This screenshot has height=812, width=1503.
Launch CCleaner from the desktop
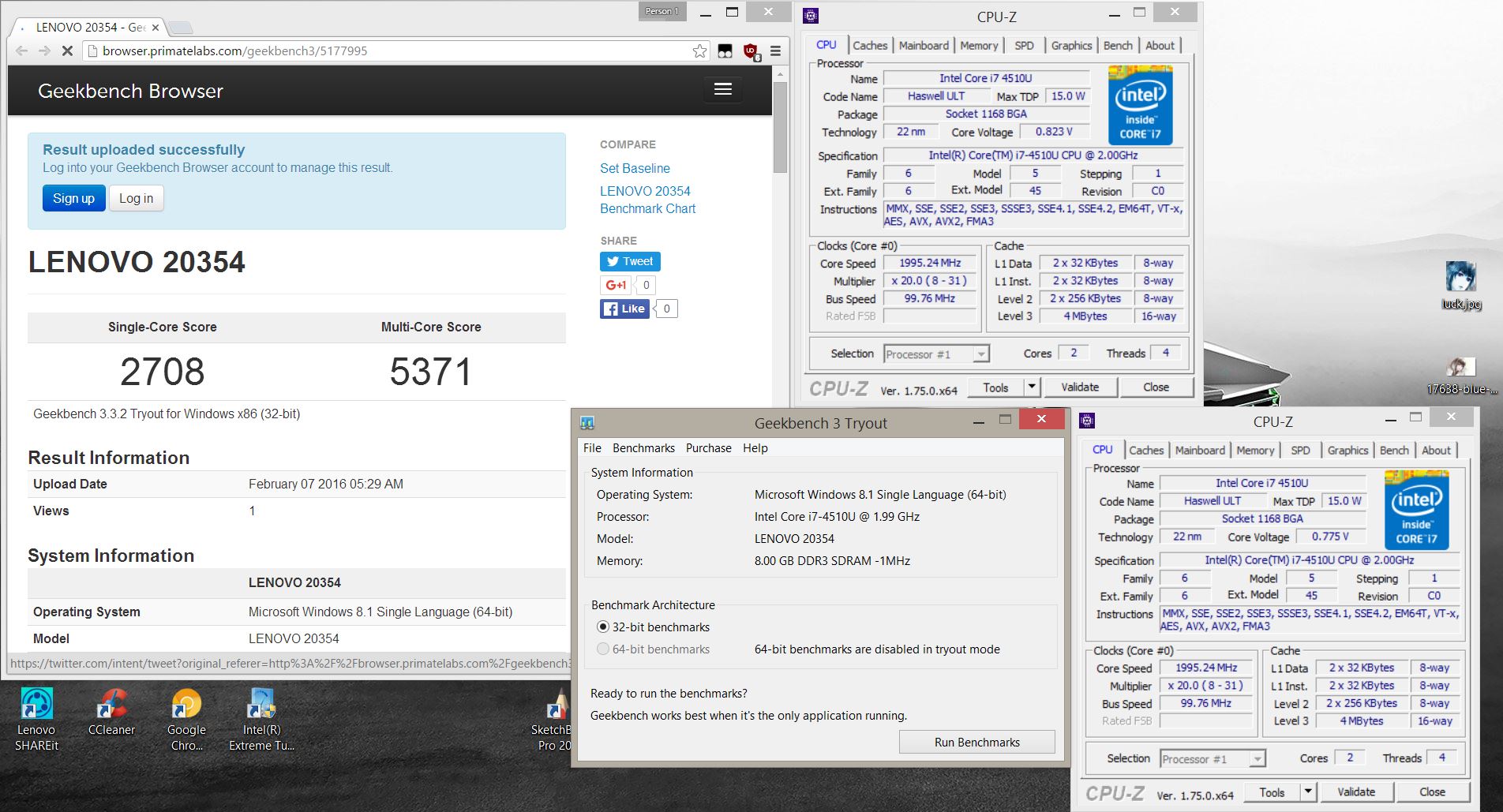click(111, 712)
